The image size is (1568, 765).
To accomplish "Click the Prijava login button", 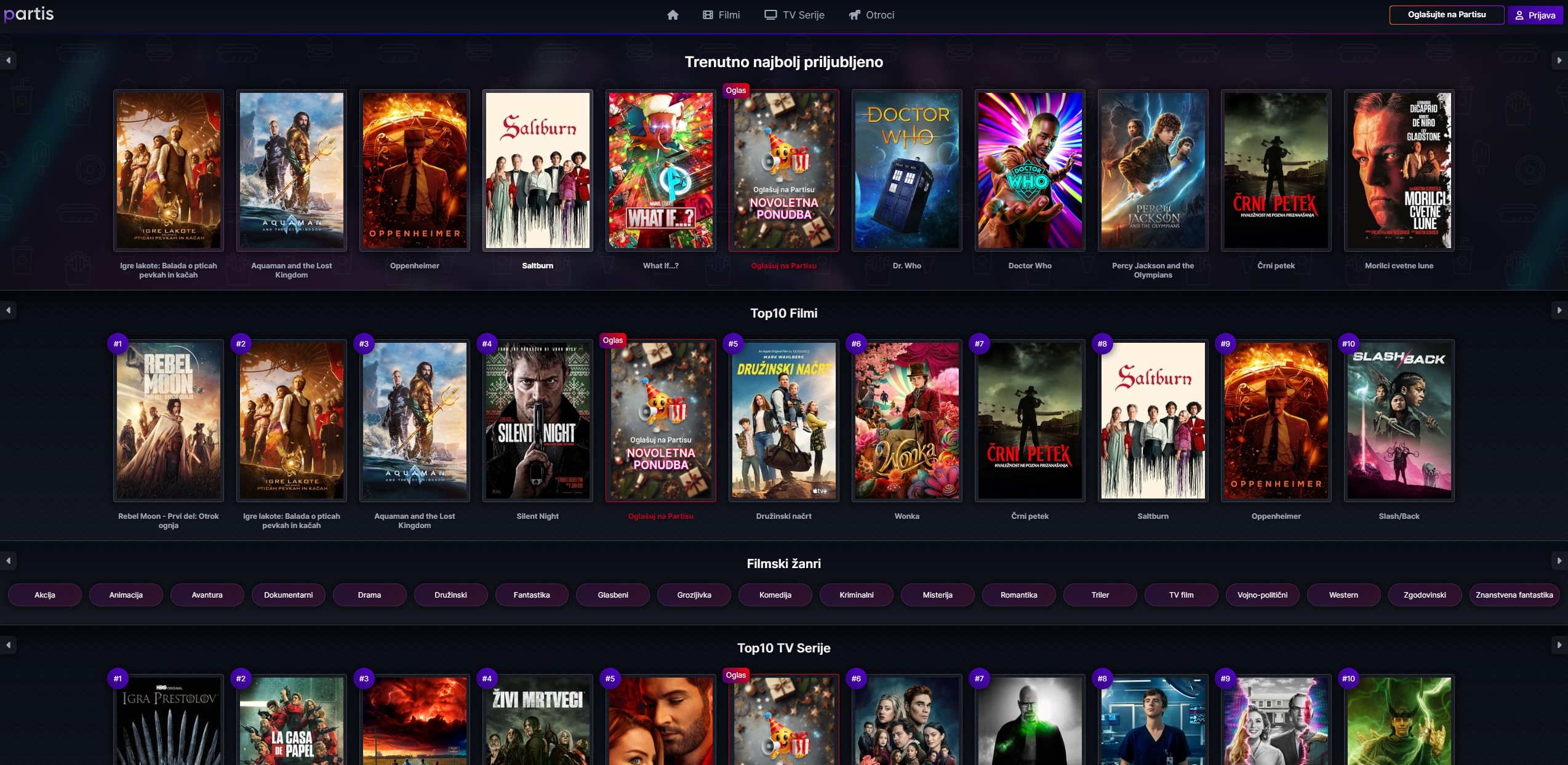I will (x=1535, y=15).
